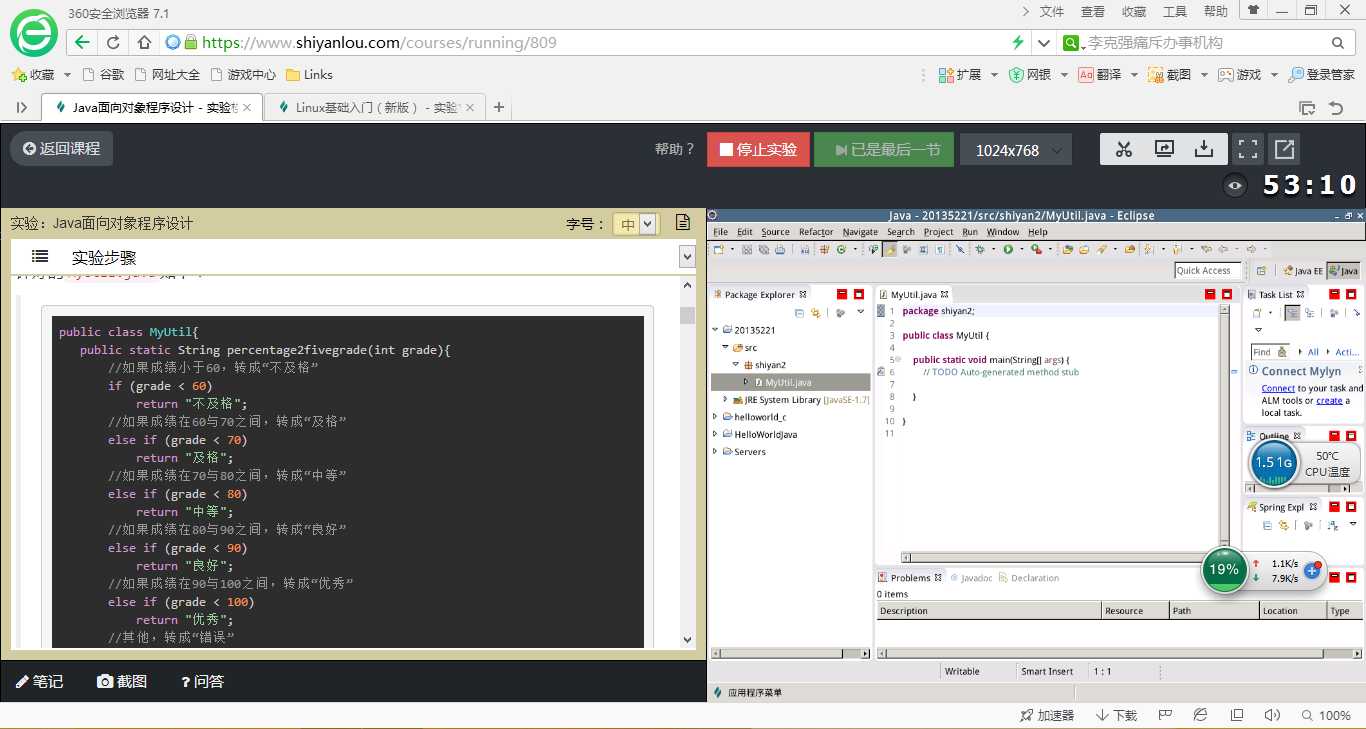
Task: Open the browser home page icon
Action: coord(144,43)
